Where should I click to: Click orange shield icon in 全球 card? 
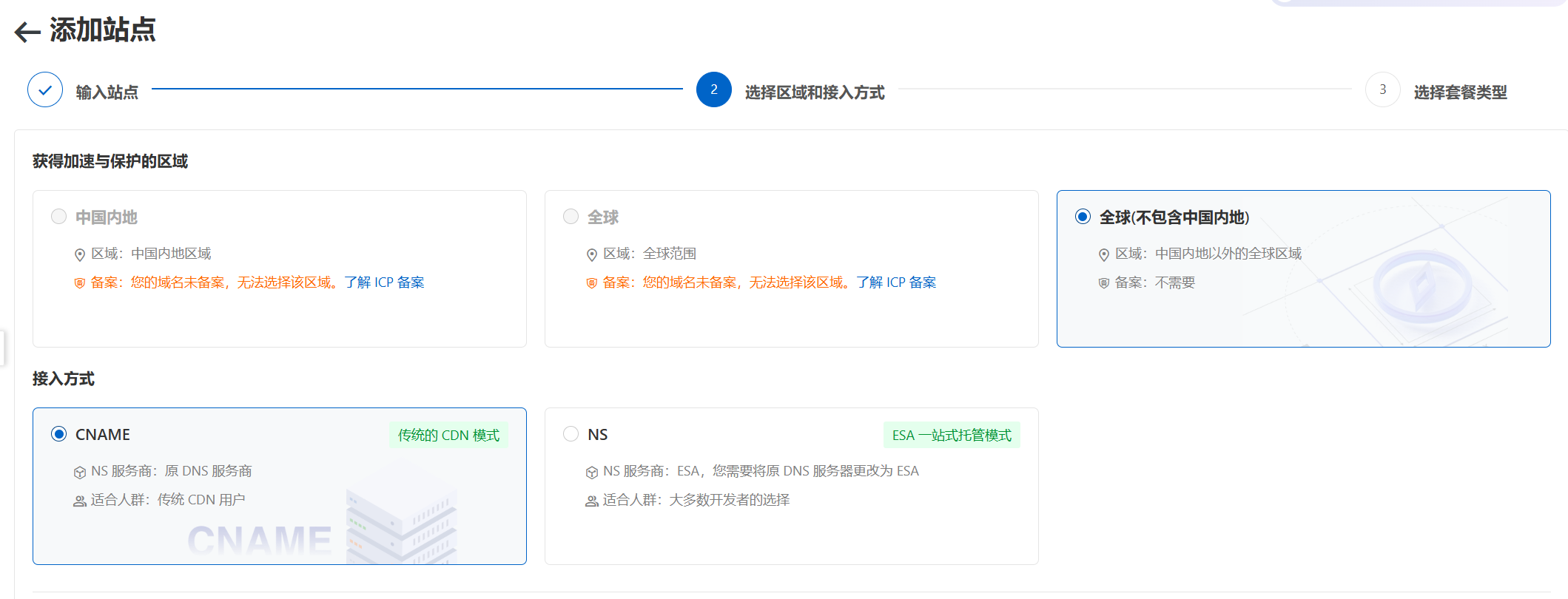coord(591,283)
